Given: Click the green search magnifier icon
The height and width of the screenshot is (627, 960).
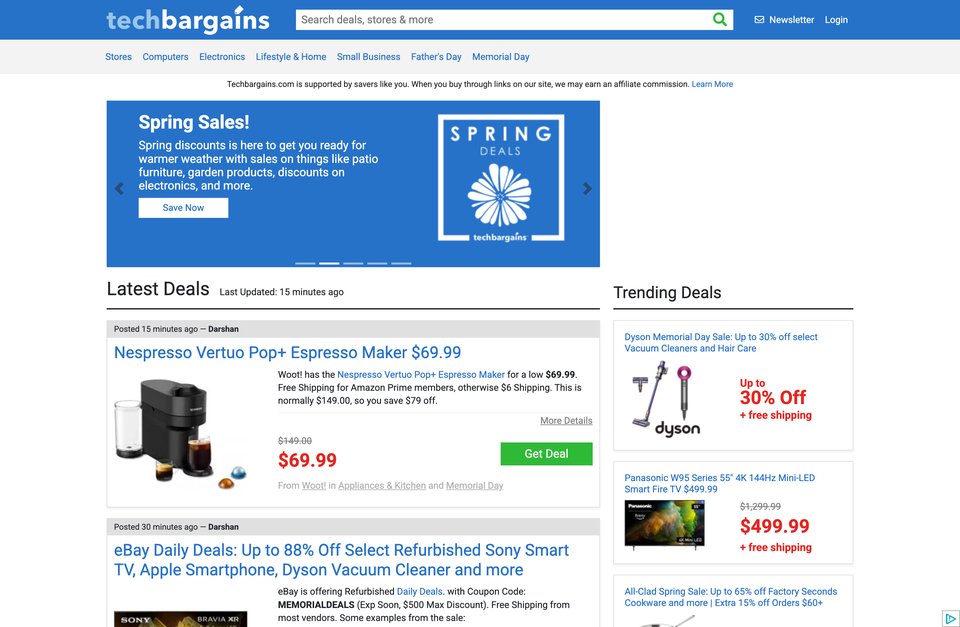Looking at the screenshot, I should pyautogui.click(x=720, y=20).
